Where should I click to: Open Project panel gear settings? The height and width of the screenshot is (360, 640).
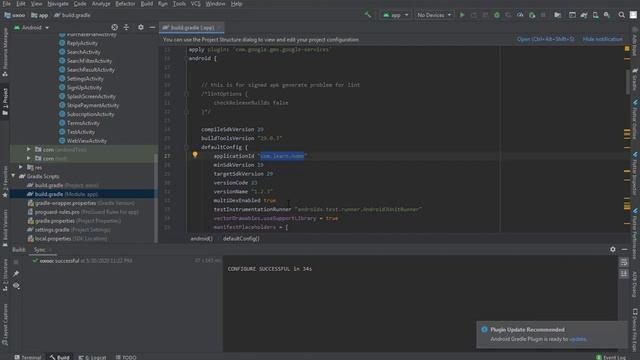point(140,27)
